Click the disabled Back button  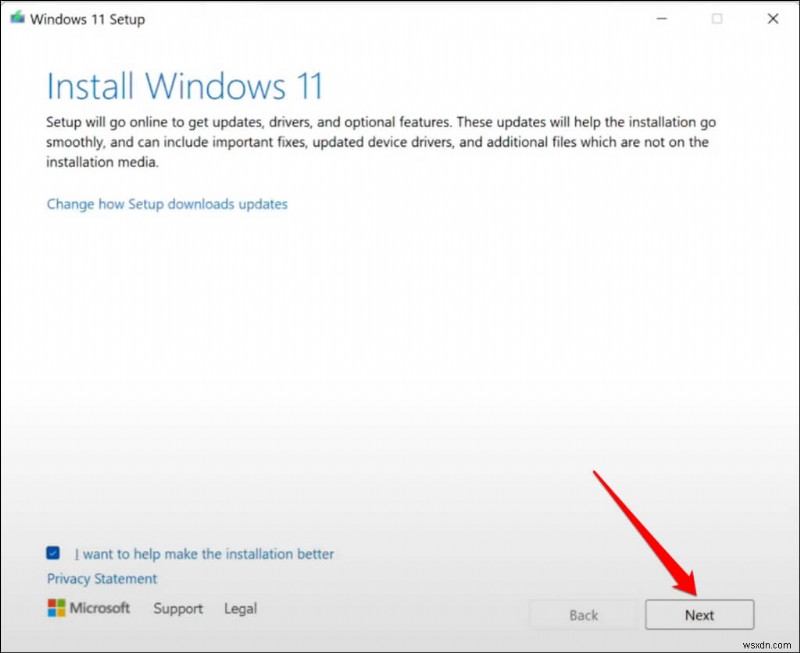point(583,614)
